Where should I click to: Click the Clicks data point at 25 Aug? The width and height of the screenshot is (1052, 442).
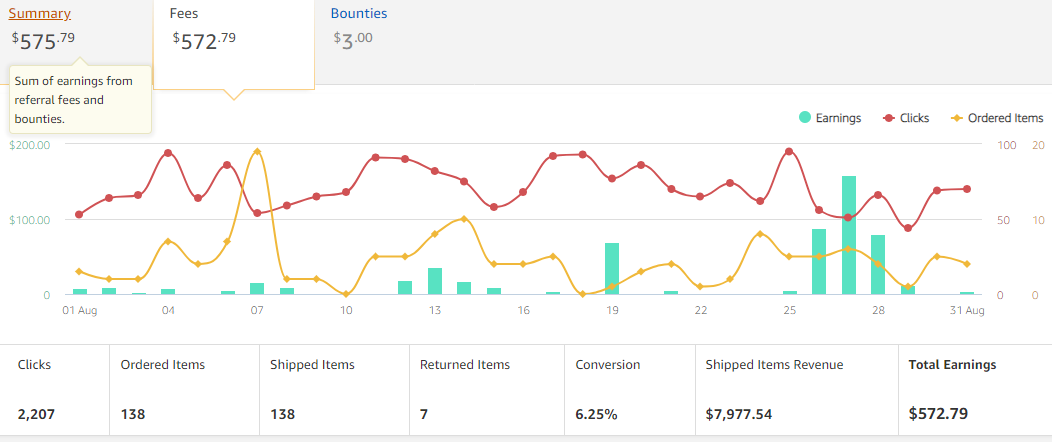(x=789, y=151)
